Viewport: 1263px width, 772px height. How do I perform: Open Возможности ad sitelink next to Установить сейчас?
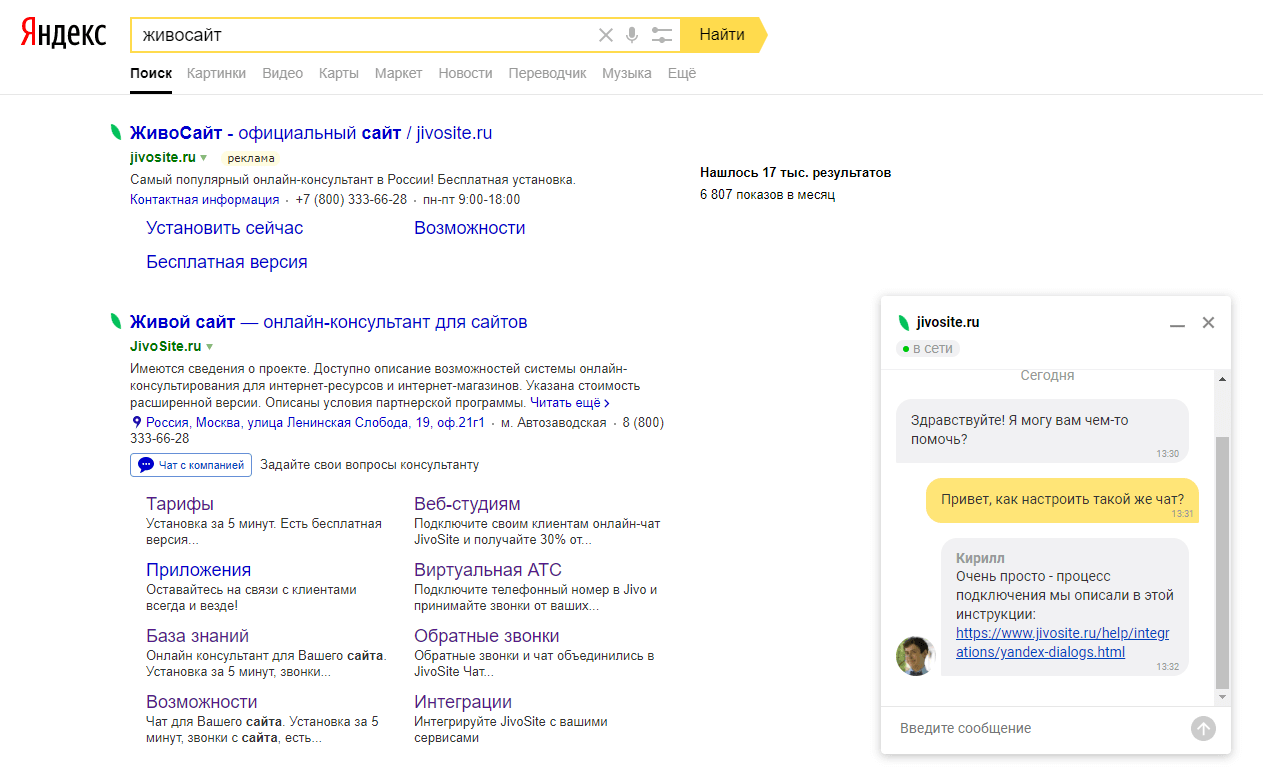(470, 228)
